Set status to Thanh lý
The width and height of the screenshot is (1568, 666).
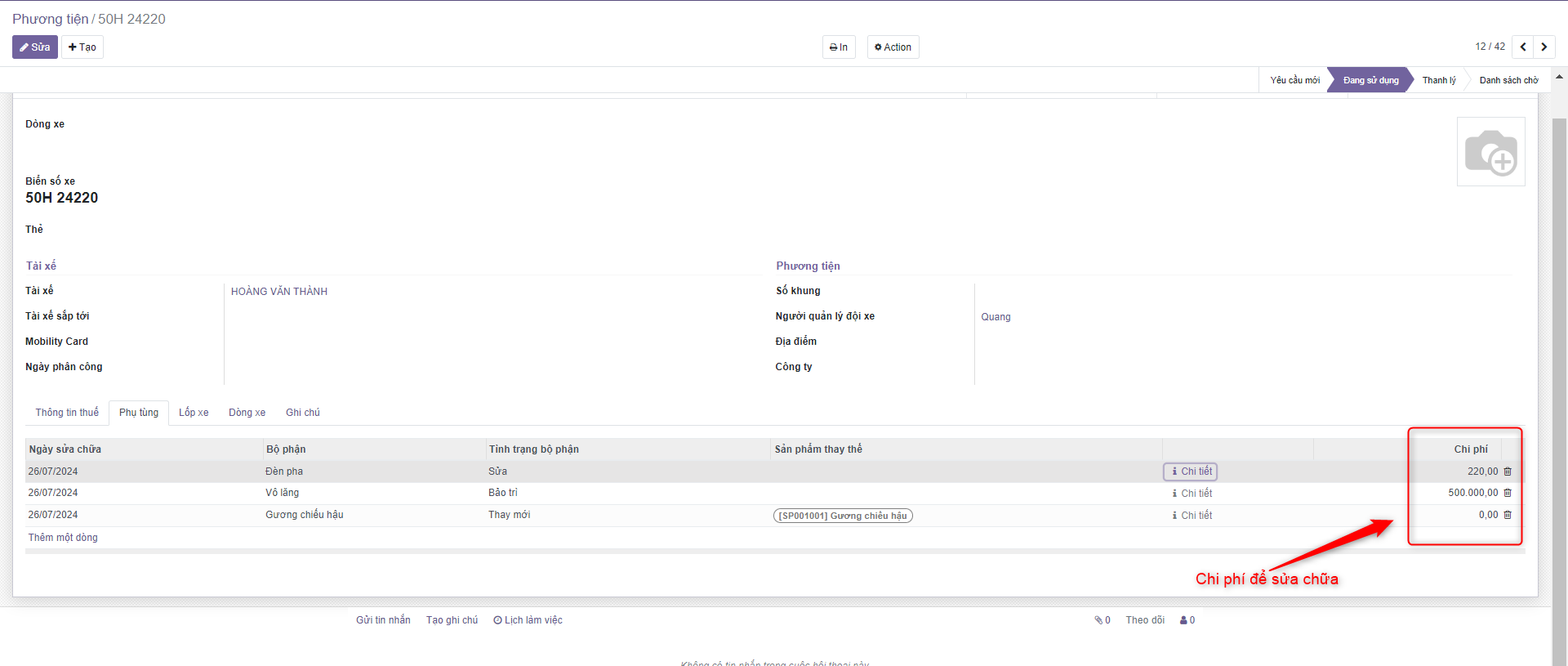click(1438, 80)
